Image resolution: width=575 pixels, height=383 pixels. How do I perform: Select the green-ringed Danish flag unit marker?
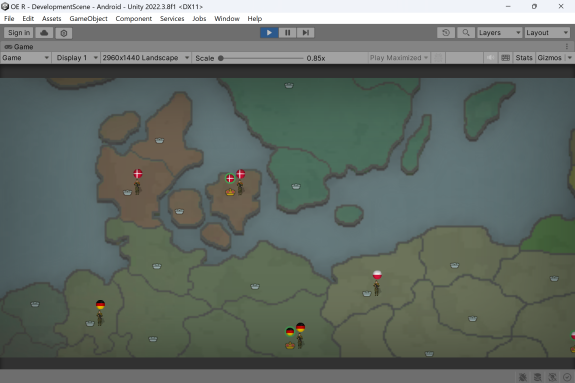pyautogui.click(x=230, y=178)
